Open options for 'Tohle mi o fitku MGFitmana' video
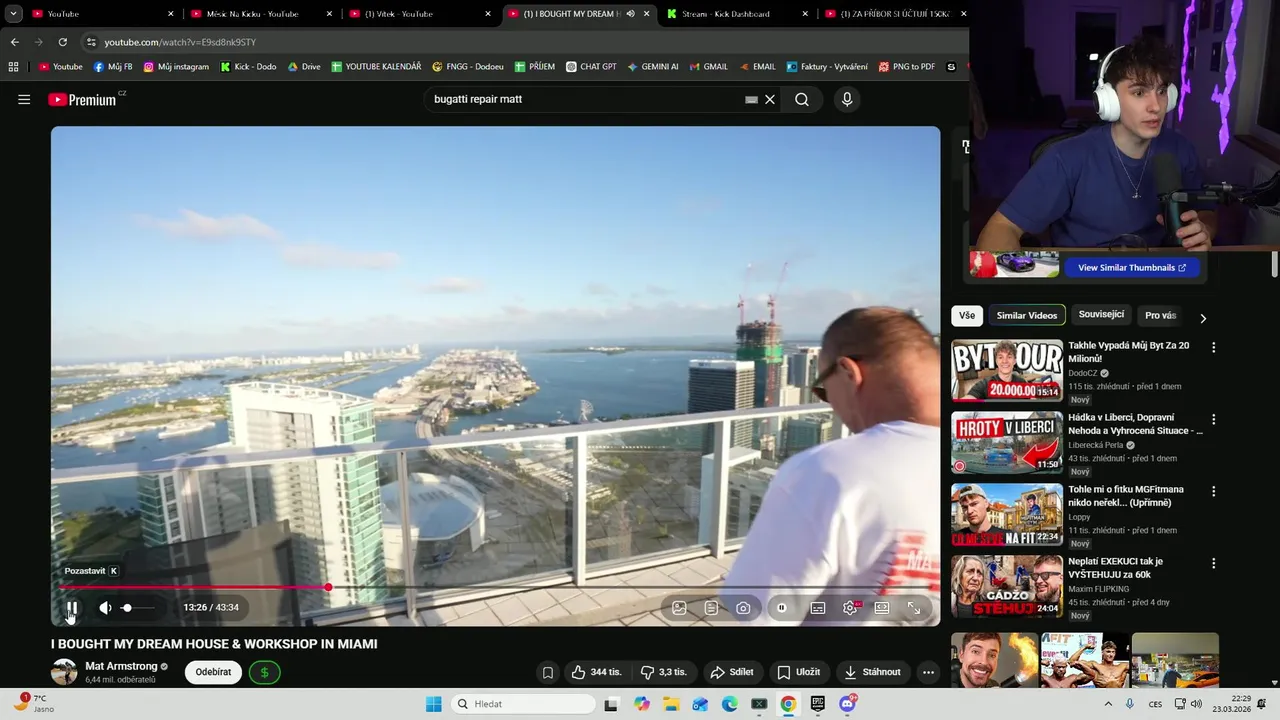The width and height of the screenshot is (1280, 720). [1213, 491]
